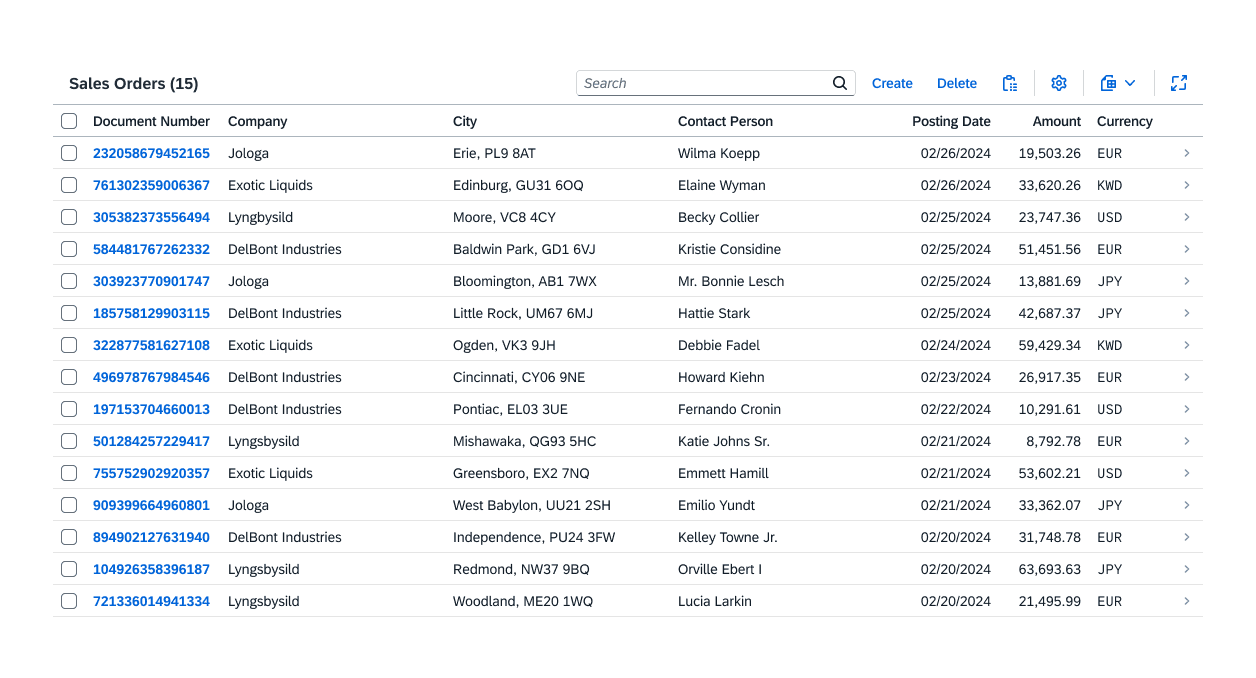This screenshot has height=678, width=1256.
Task: Toggle the select-all checkbox in the header
Action: [68, 120]
